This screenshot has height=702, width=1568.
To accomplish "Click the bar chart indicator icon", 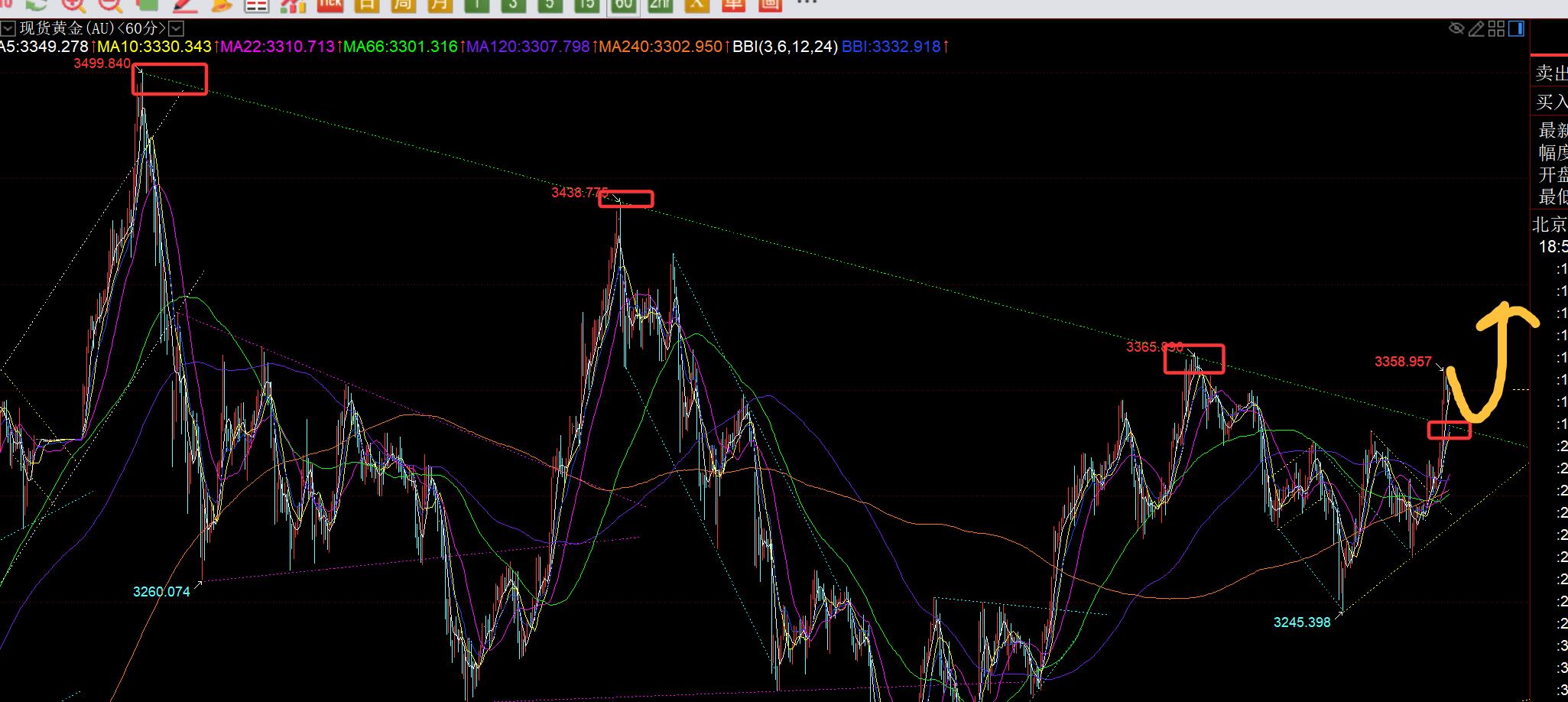I will (x=293, y=5).
